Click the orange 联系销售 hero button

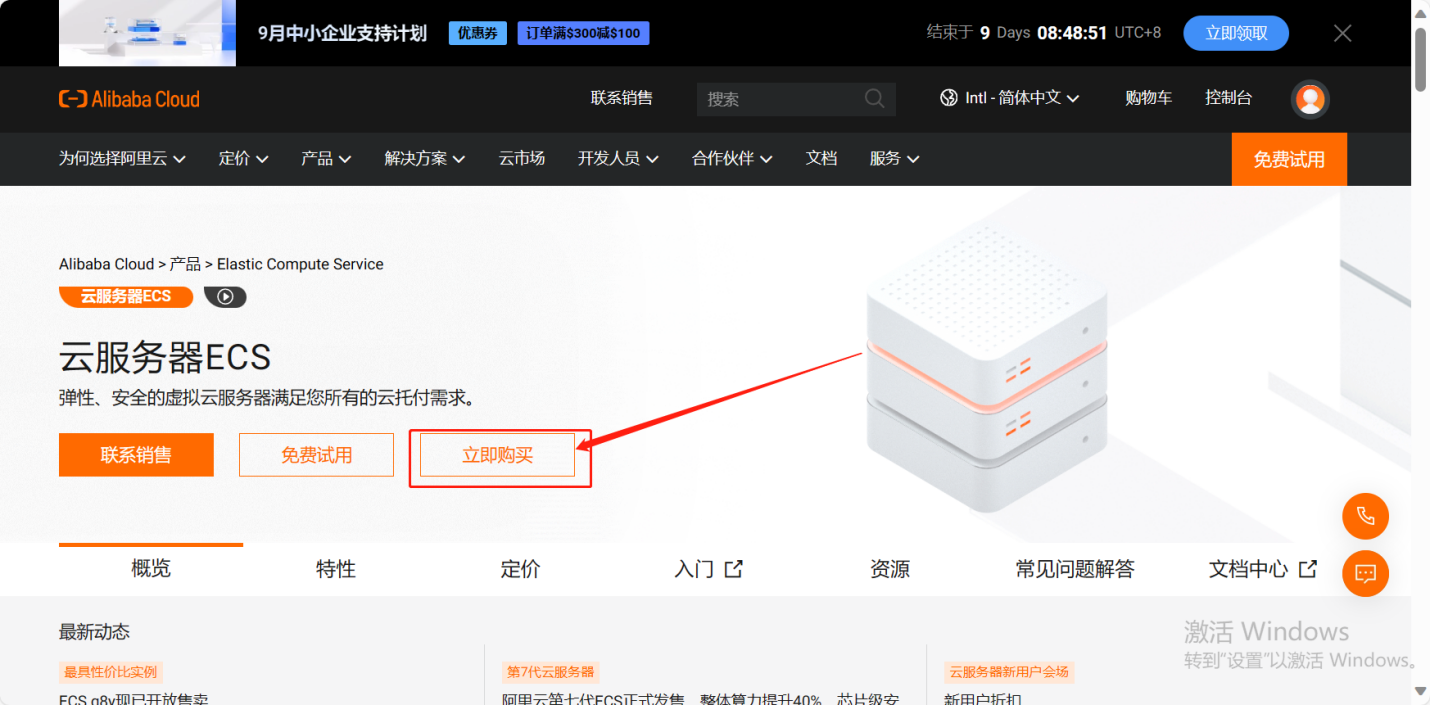pyautogui.click(x=136, y=455)
